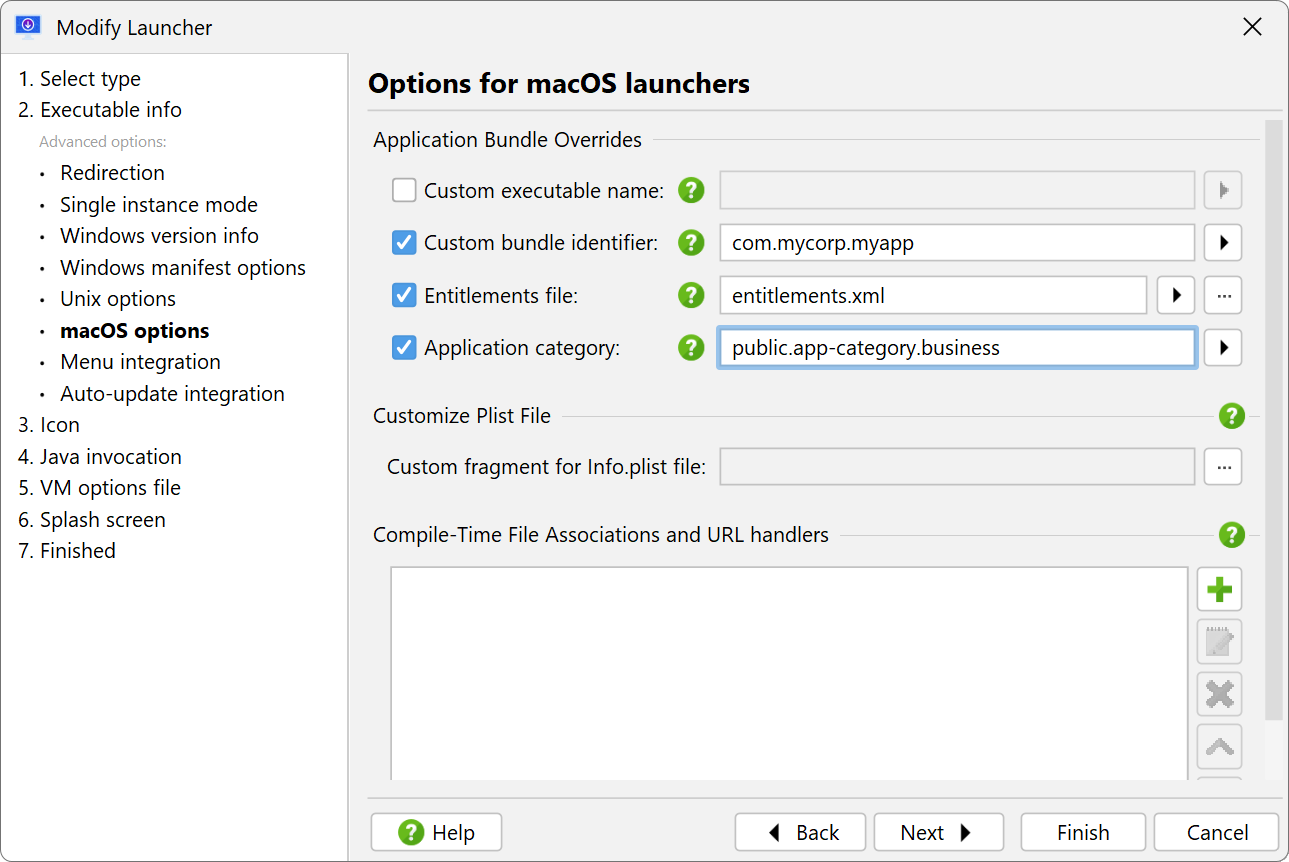Click the custom bundle identifier text field
Image resolution: width=1289 pixels, height=862 pixels.
tap(957, 242)
